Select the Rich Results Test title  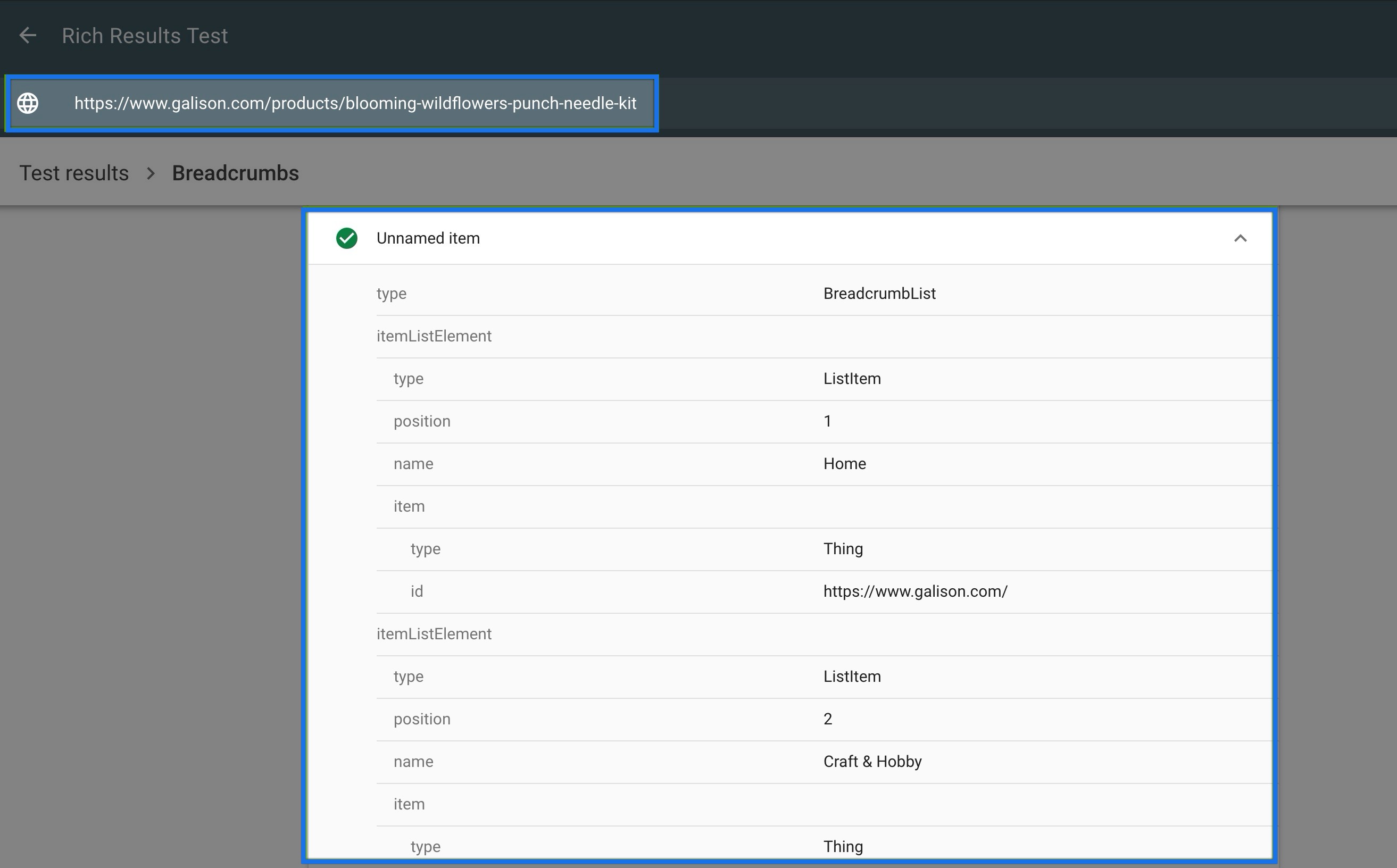click(144, 35)
